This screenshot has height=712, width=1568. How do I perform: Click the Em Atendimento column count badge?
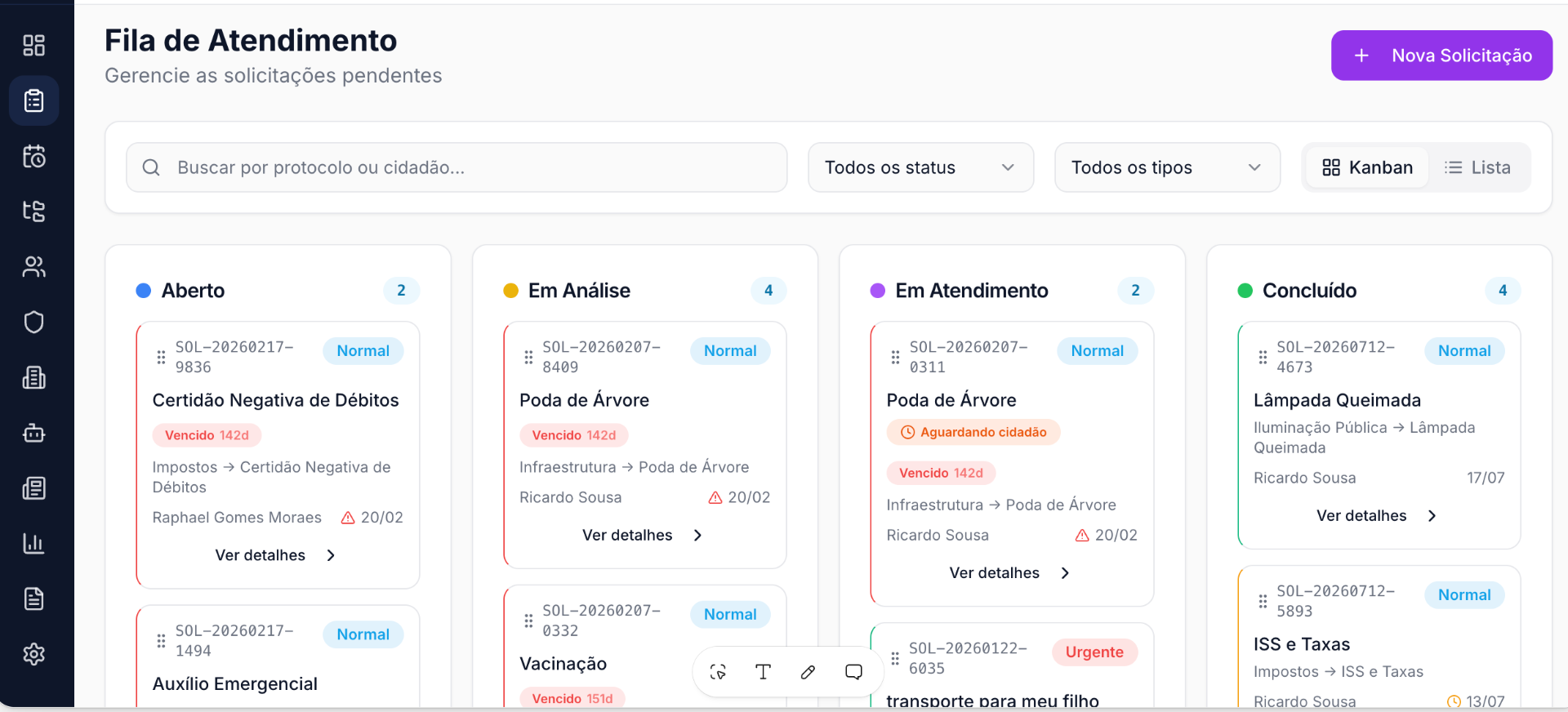pyautogui.click(x=1135, y=291)
